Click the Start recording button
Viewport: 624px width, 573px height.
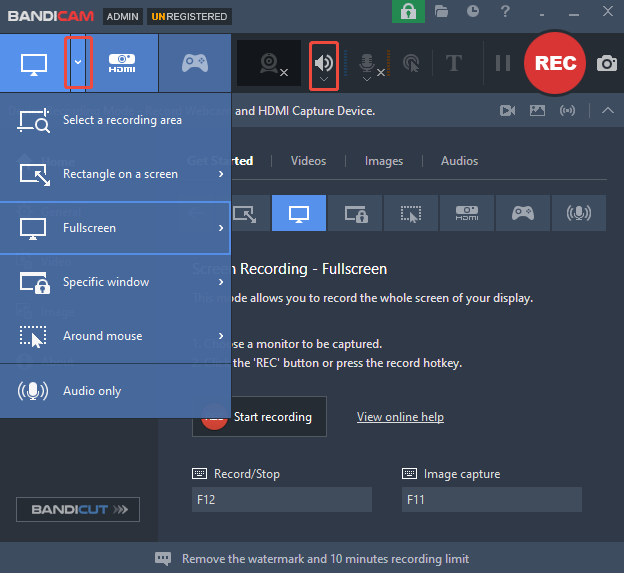pos(259,417)
